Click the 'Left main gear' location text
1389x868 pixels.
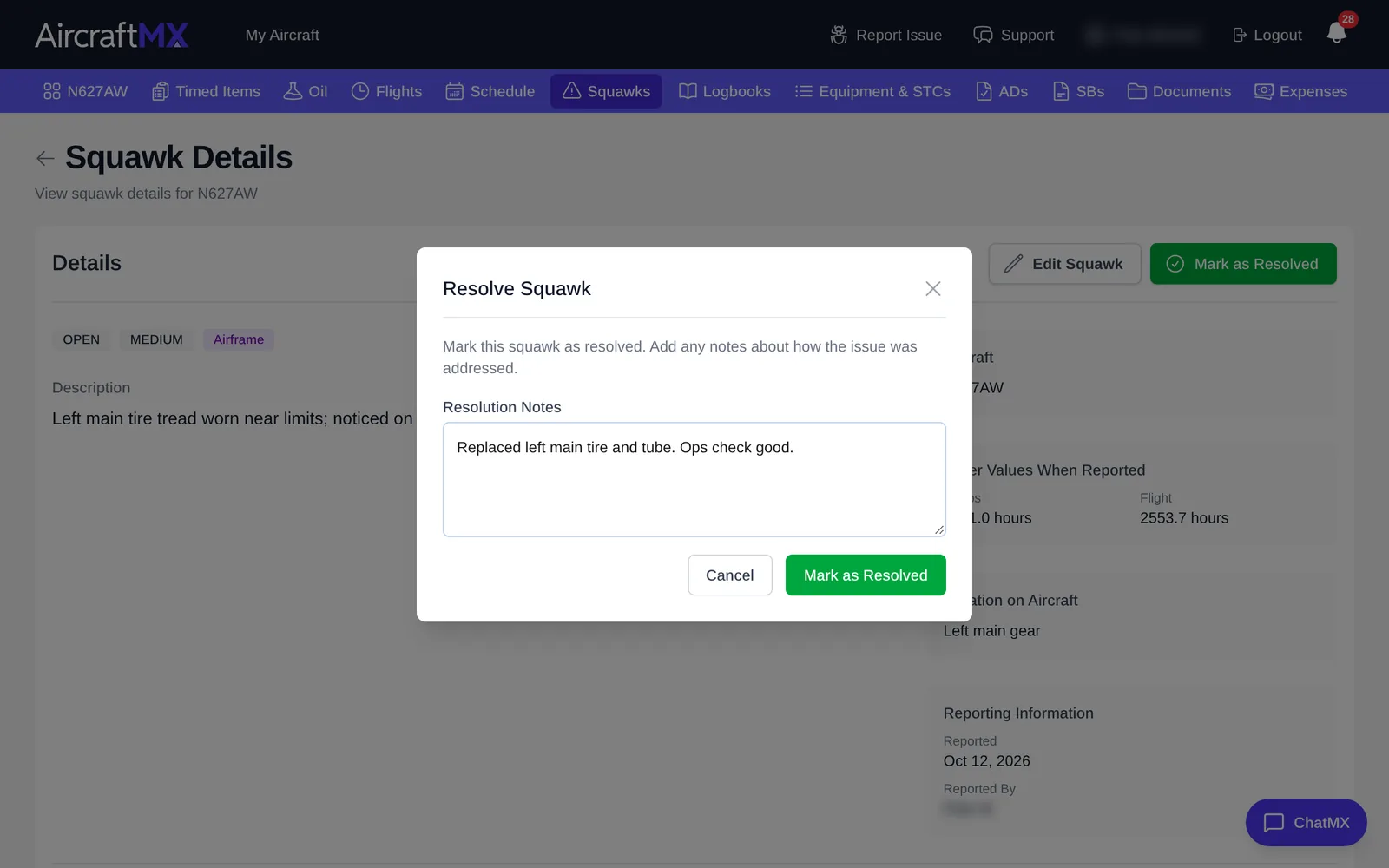point(991,631)
